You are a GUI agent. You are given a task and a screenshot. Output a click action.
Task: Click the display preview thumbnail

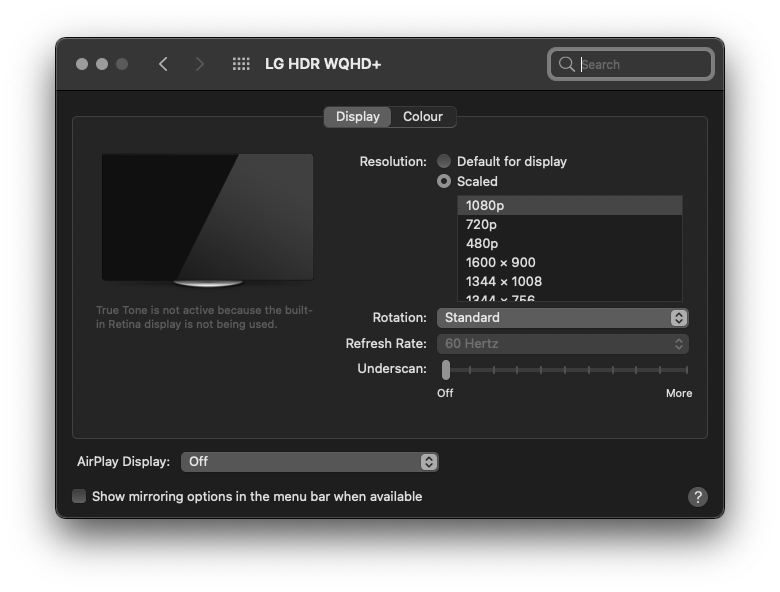(207, 220)
